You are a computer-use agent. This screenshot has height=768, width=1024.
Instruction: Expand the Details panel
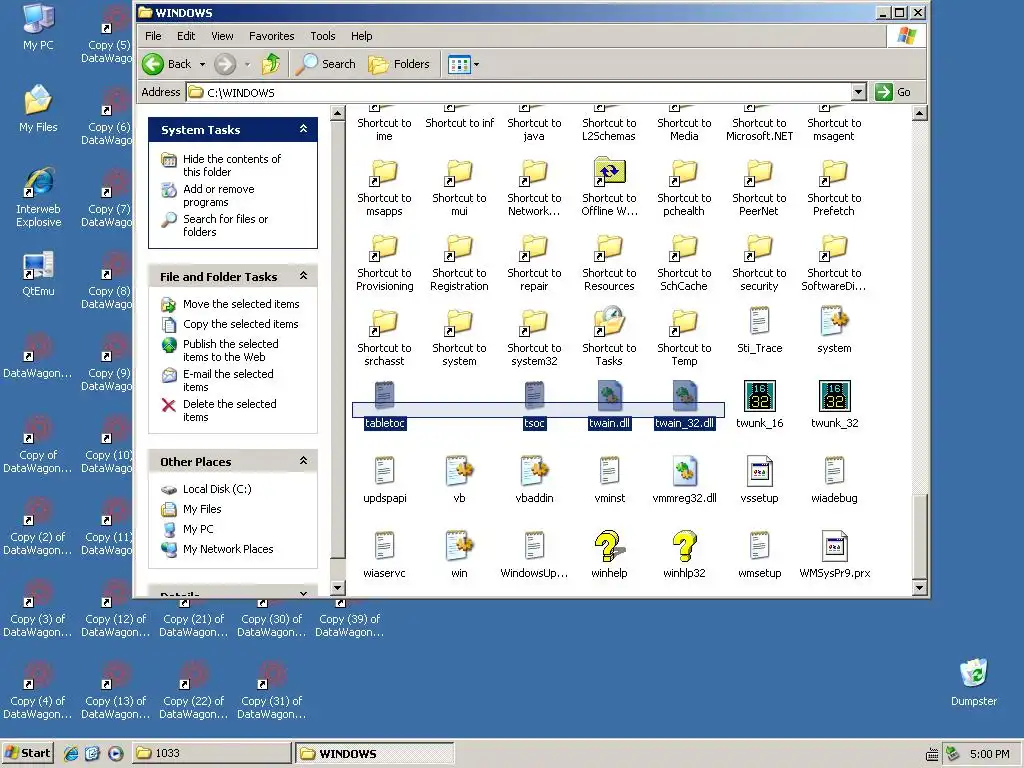click(303, 593)
